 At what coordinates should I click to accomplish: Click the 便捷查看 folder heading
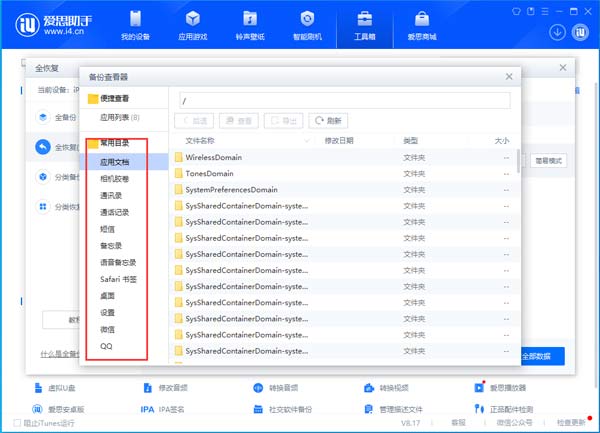pyautogui.click(x=109, y=99)
